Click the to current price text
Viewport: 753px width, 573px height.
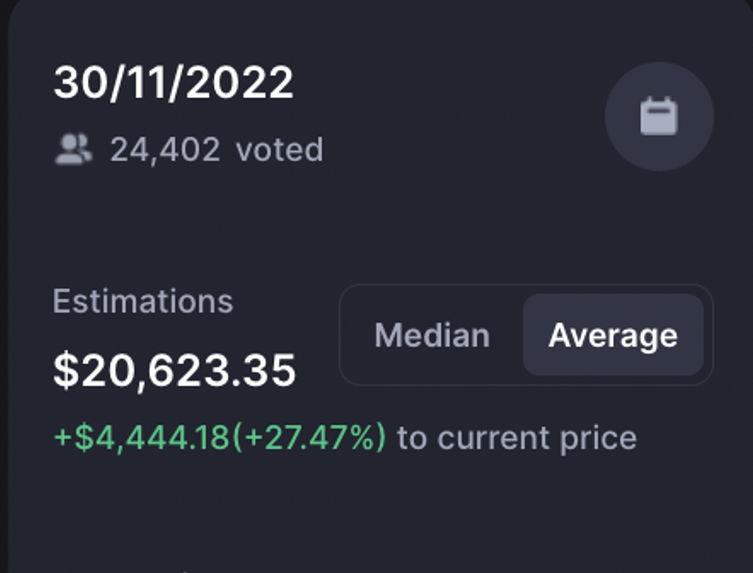click(x=517, y=438)
